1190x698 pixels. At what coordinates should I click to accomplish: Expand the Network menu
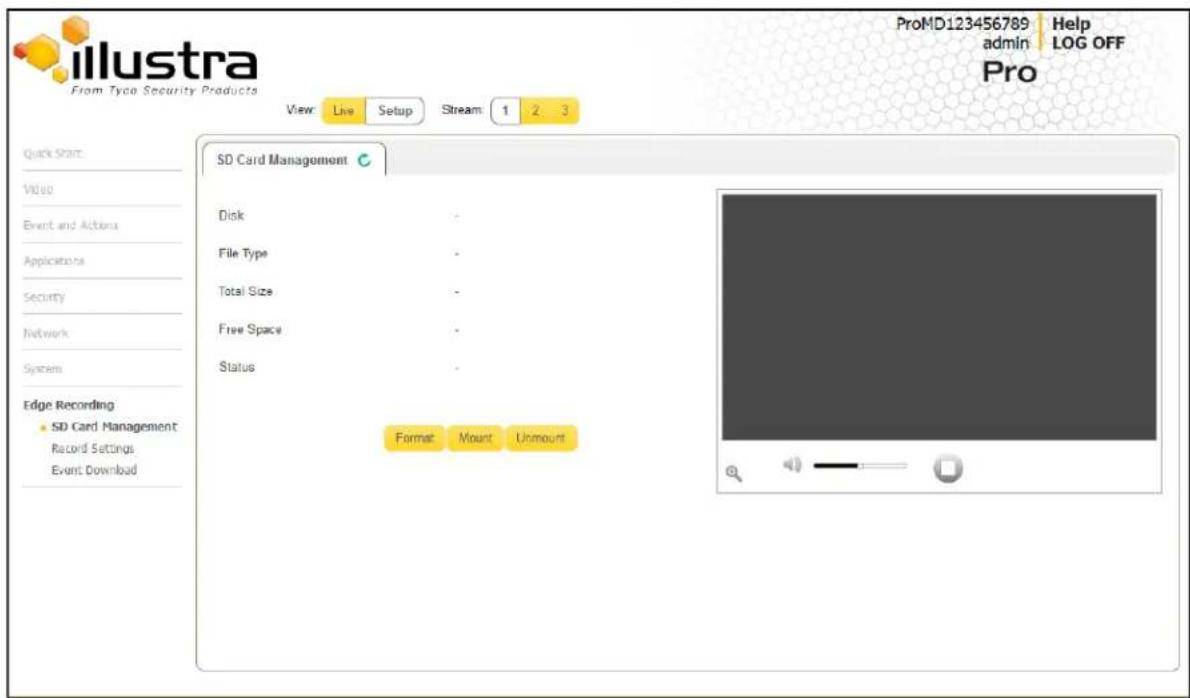point(46,333)
